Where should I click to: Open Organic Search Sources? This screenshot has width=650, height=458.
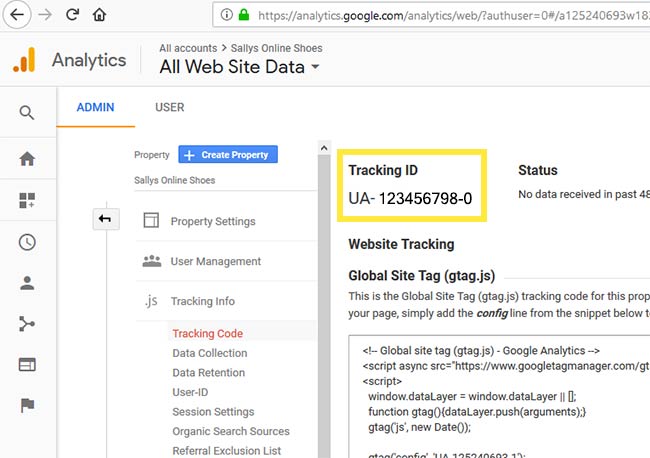231,431
